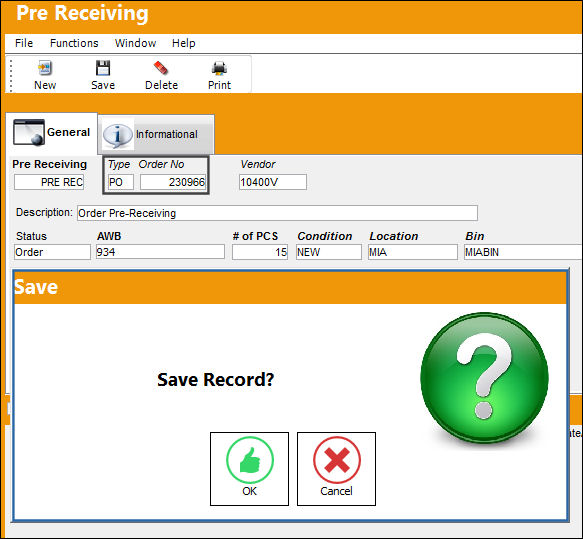Click the Bin field showing MIABIN
The image size is (583, 539).
[x=523, y=252]
